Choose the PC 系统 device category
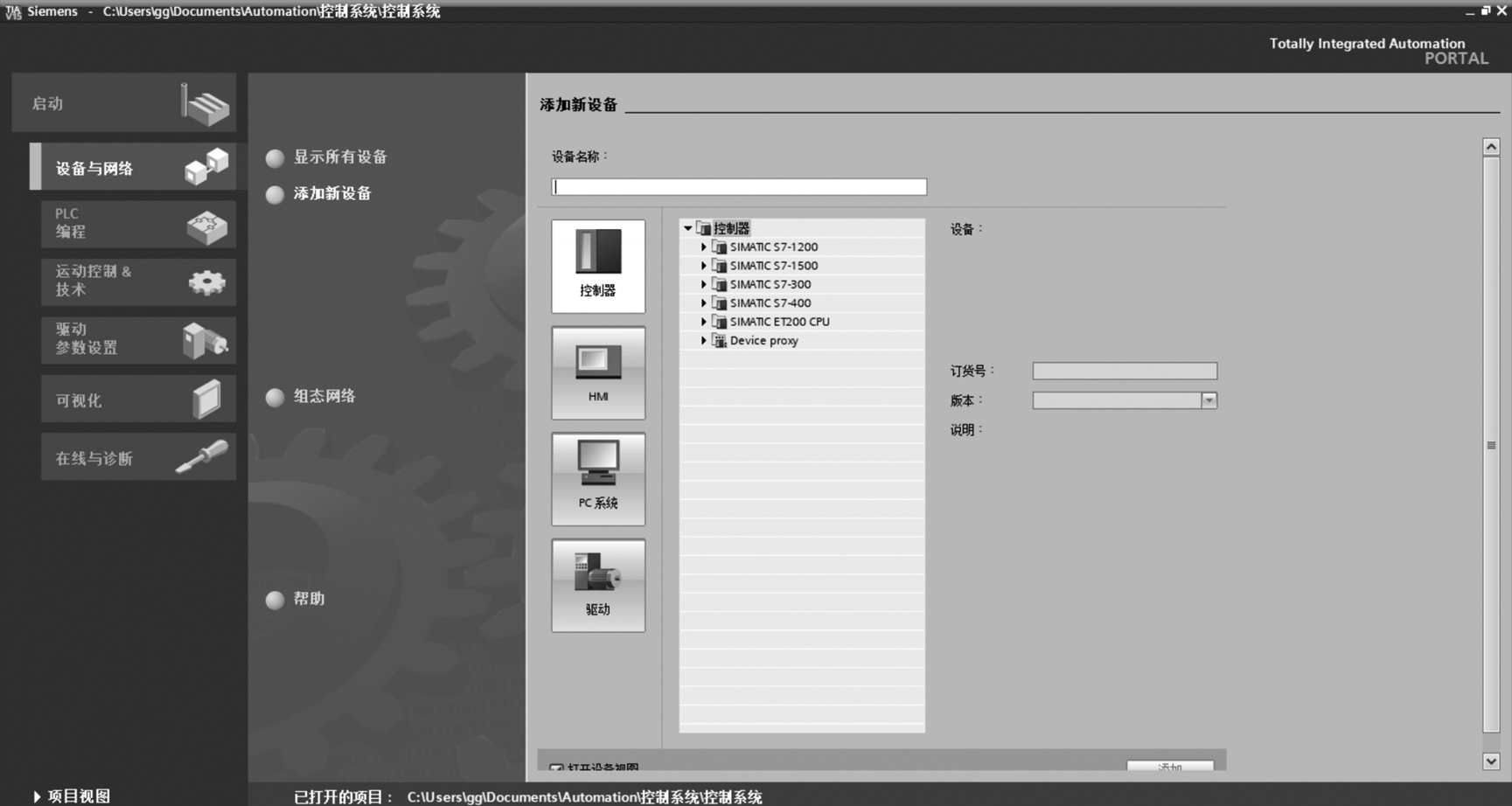This screenshot has height=806, width=1512. pos(598,479)
